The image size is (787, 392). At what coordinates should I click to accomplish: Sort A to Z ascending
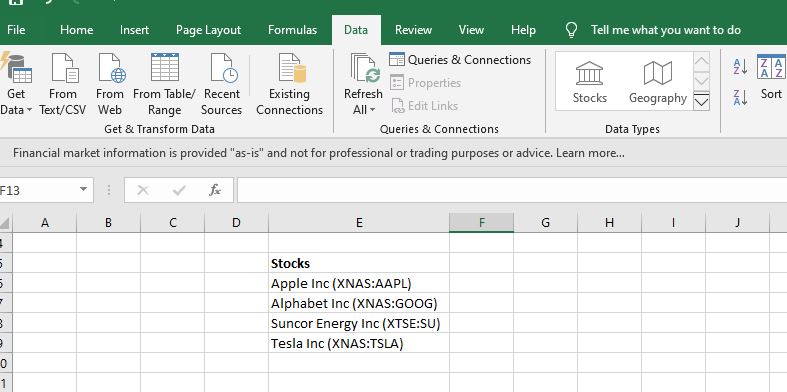point(740,66)
